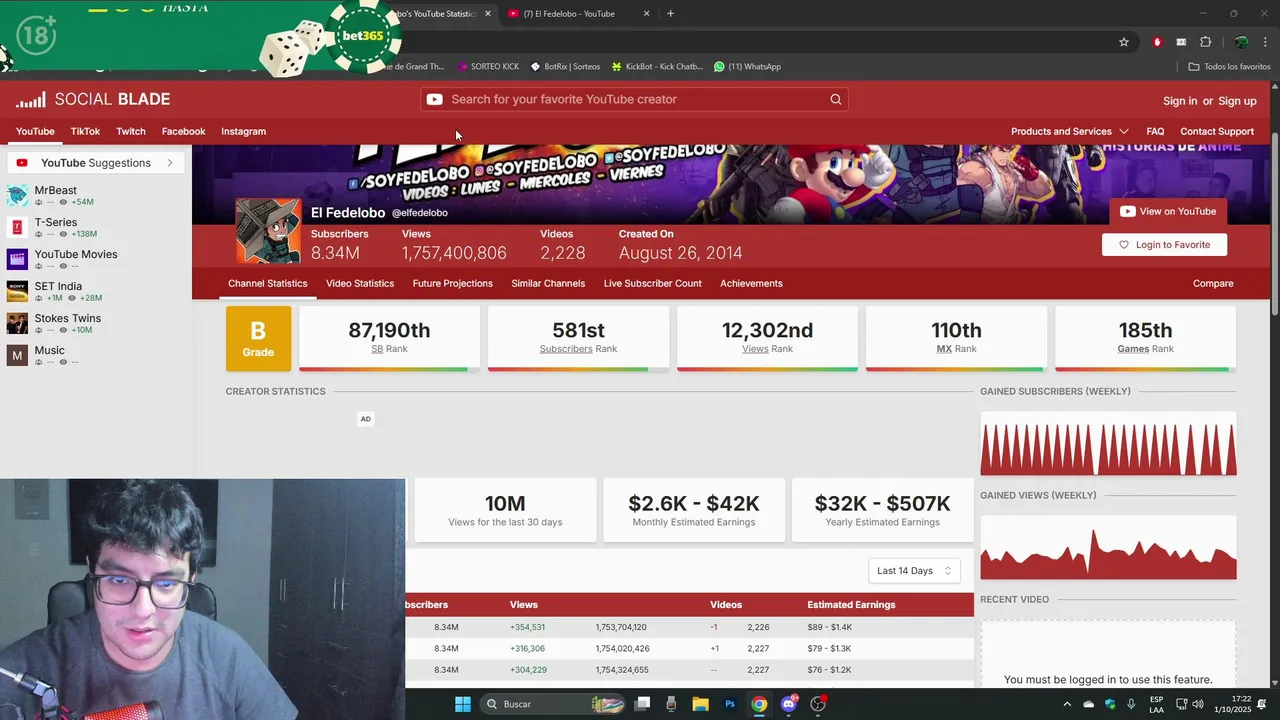Open the SORTEO KICK bookmark

(x=488, y=67)
